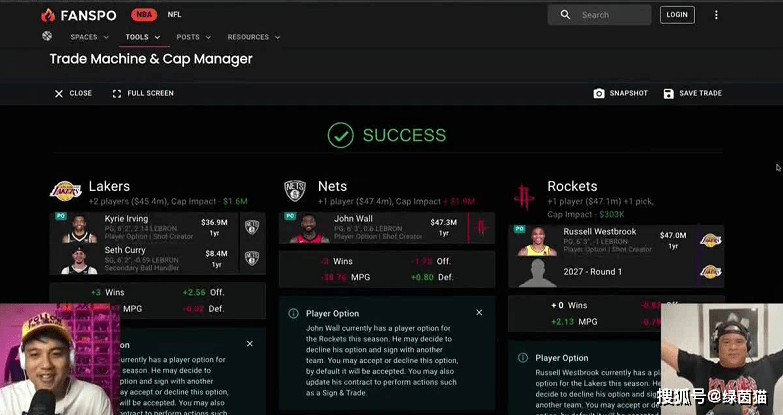
Task: Click the info icon in Nets Player Option
Action: (294, 314)
